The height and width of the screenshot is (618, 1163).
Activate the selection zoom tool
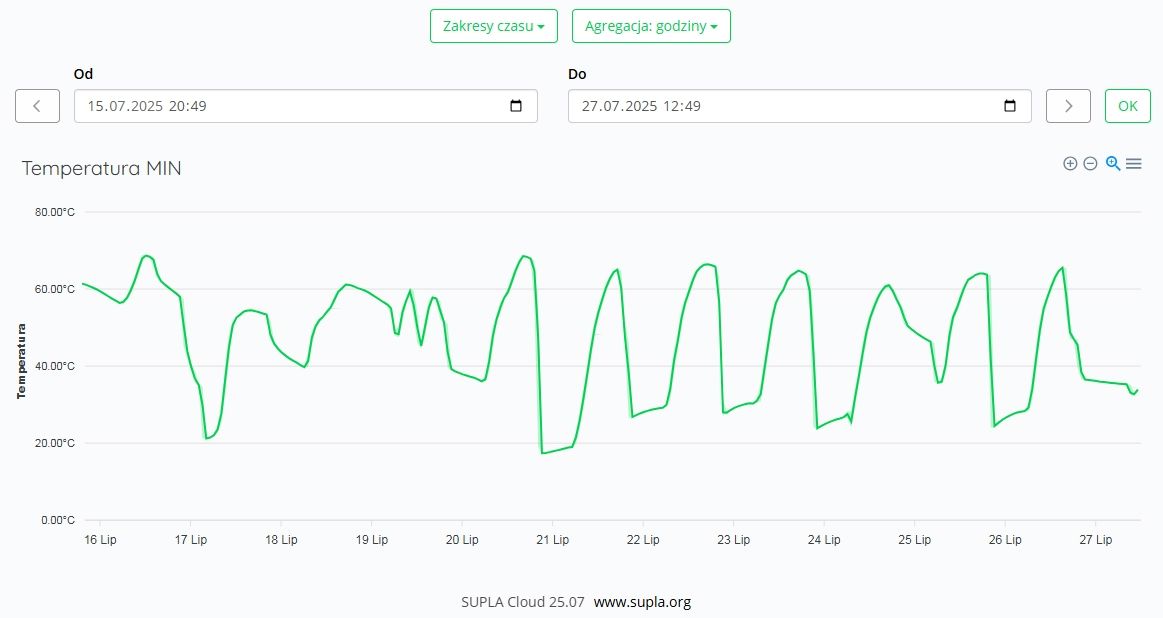point(1113,164)
